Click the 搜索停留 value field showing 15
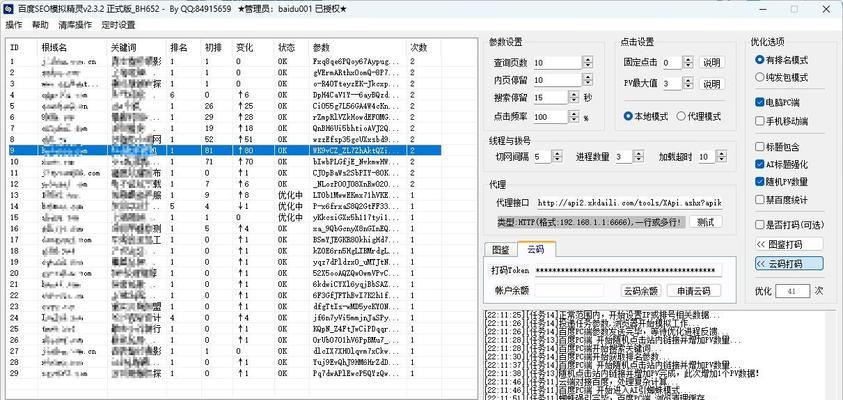The height and width of the screenshot is (400, 843). pos(552,98)
